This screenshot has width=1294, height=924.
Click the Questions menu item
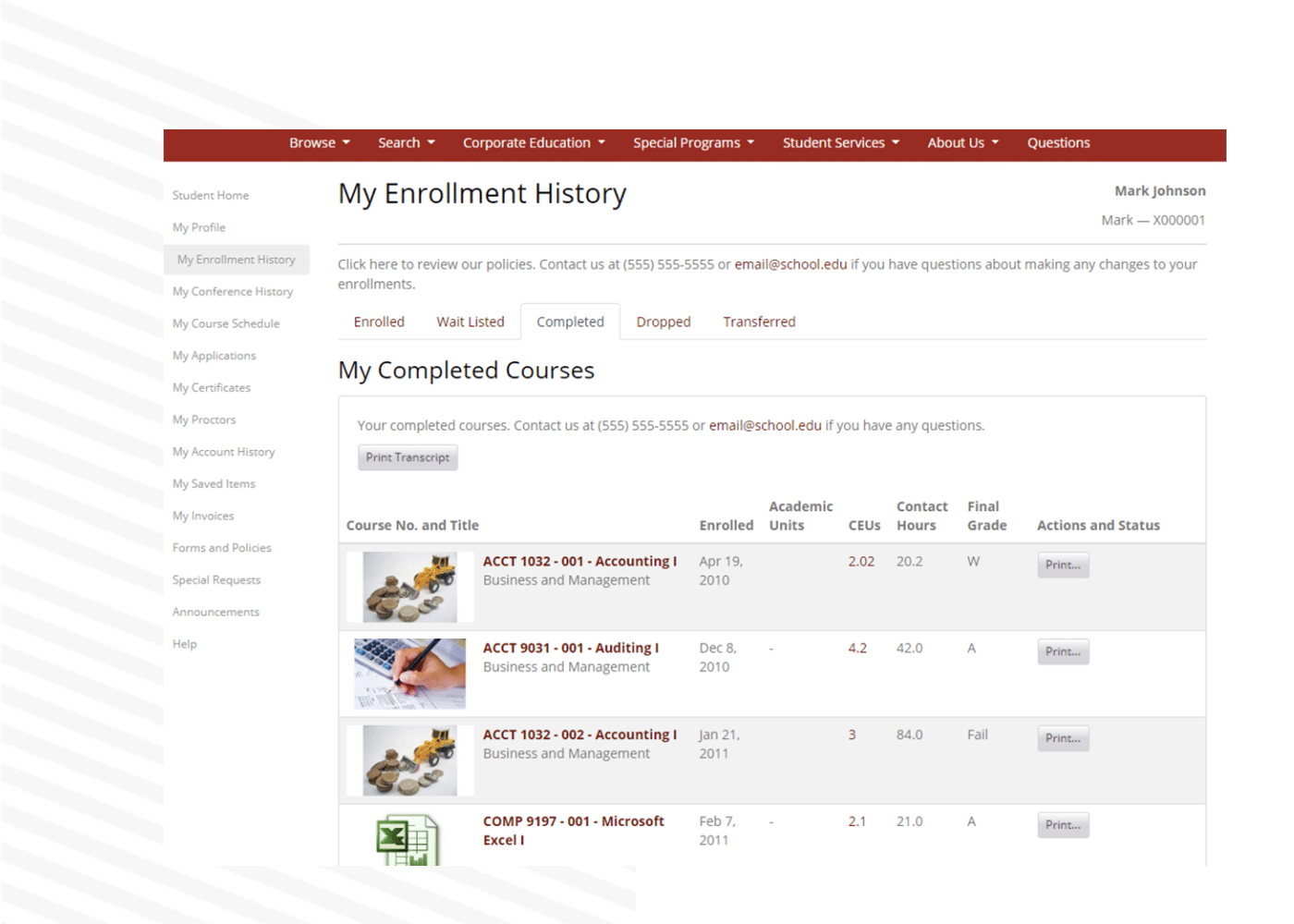point(1058,142)
